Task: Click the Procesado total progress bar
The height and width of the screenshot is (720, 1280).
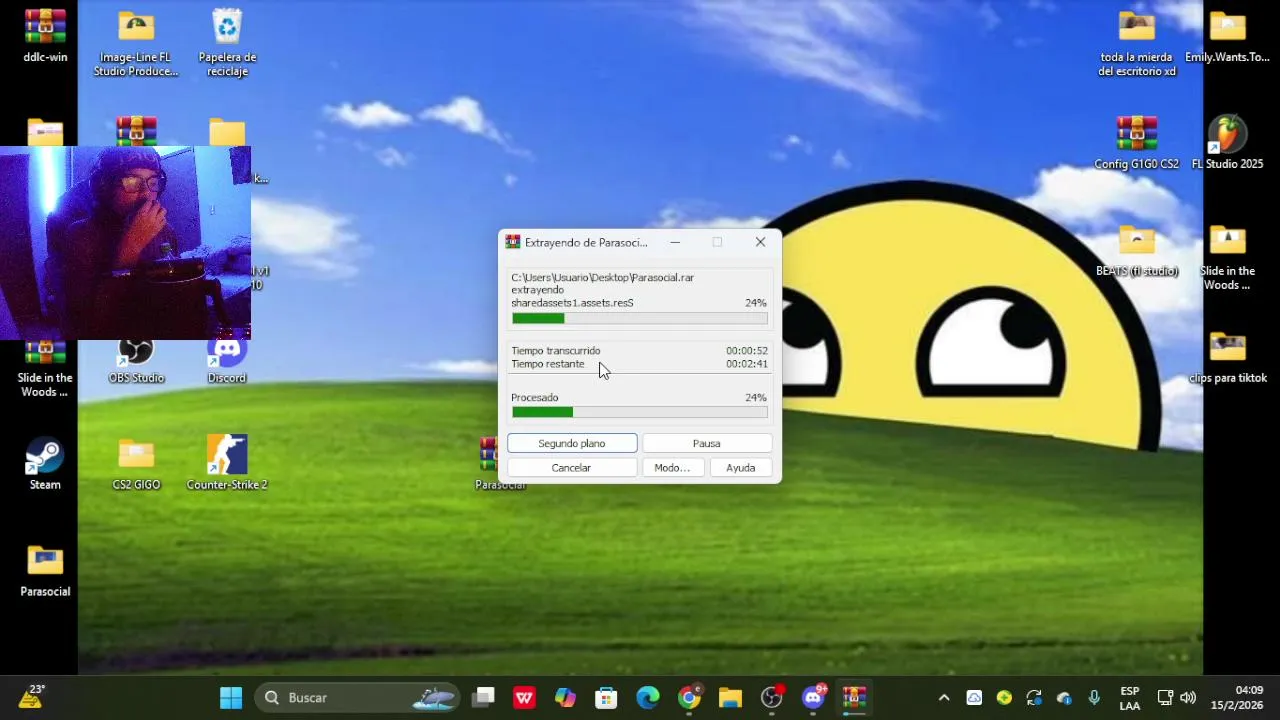Action: [x=640, y=412]
